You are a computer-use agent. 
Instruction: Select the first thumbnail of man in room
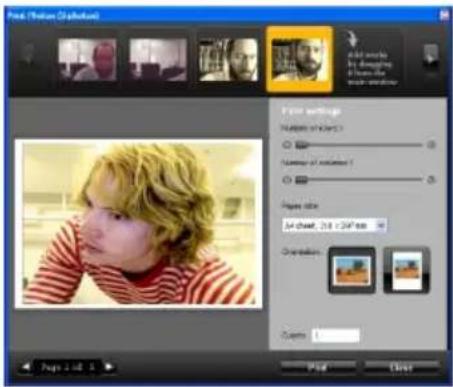(x=87, y=60)
